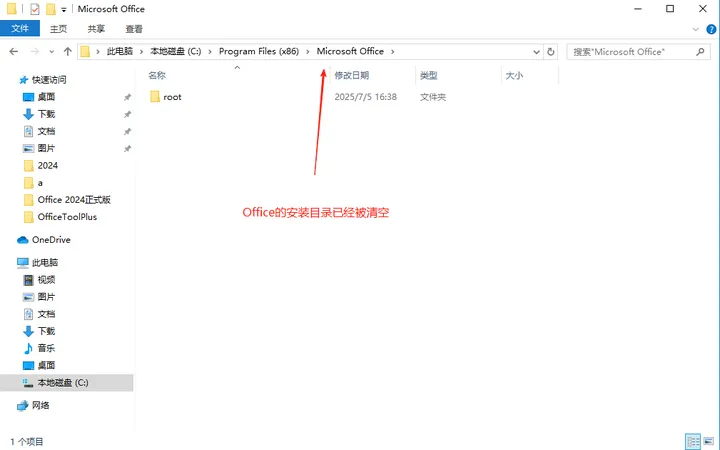720x450 pixels.
Task: Open Office 2024正式版 folder in sidebar
Action: [74, 200]
